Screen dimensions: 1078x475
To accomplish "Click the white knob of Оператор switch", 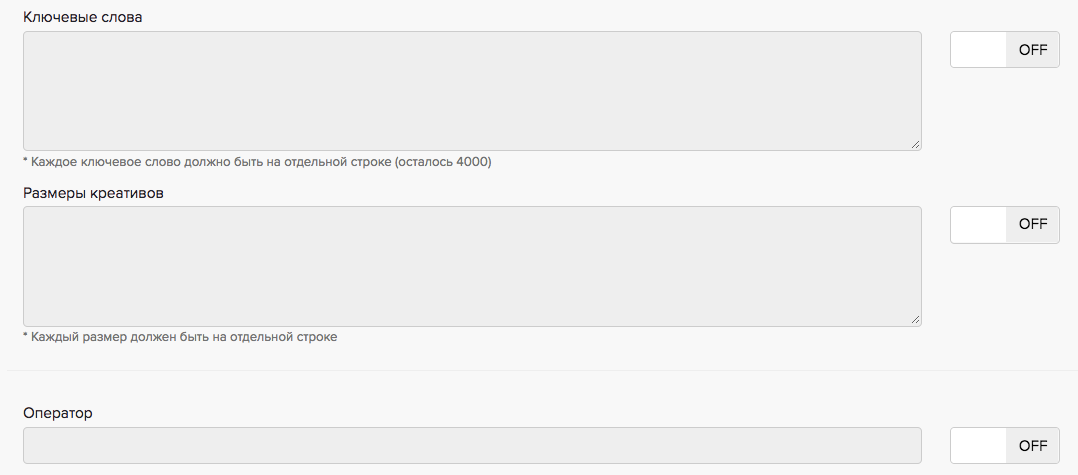I will [x=978, y=446].
